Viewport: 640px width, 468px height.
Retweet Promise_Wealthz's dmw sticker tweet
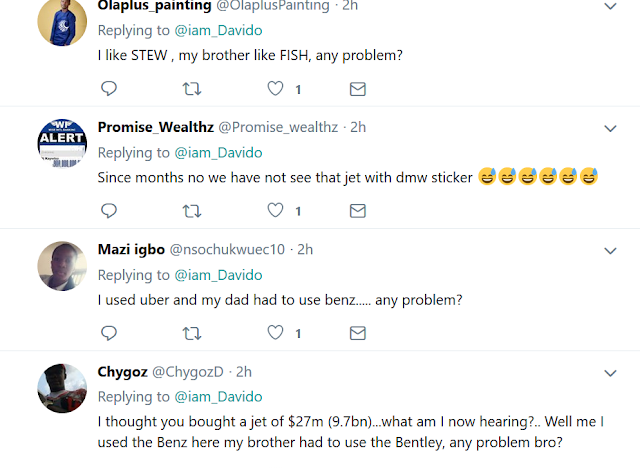coord(190,210)
